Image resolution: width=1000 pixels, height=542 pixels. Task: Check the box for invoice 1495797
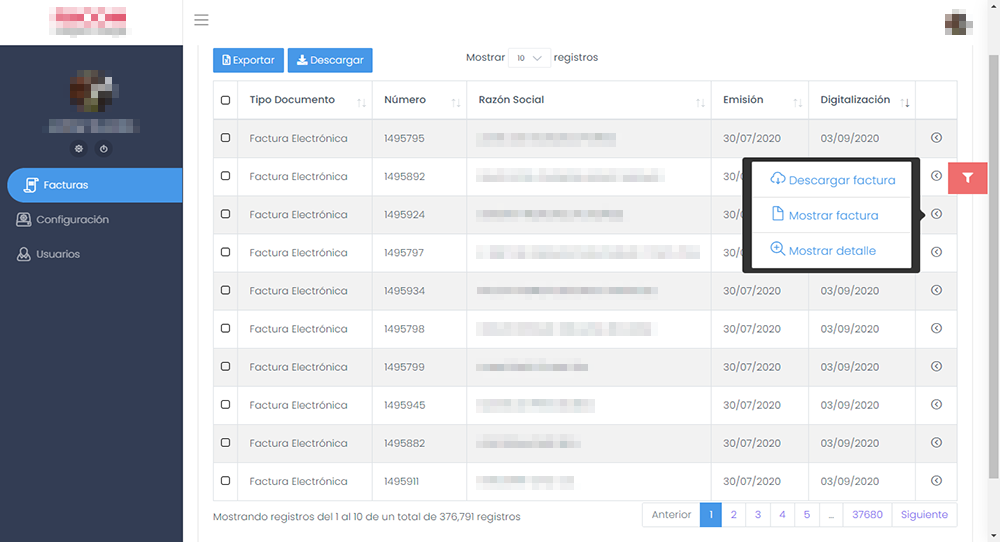226,252
